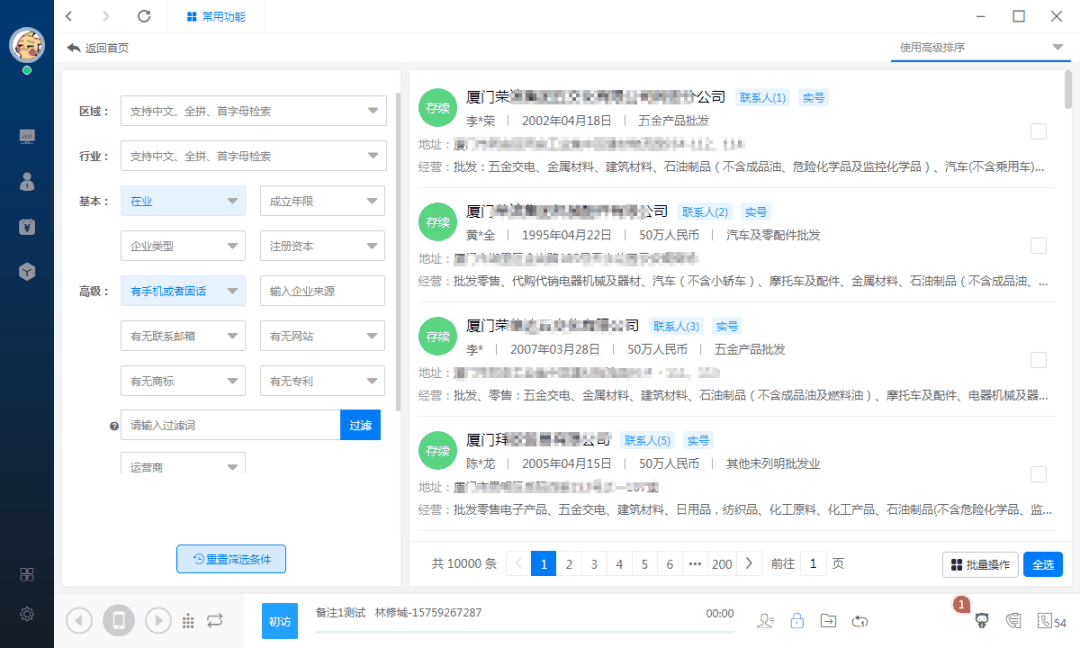The width and height of the screenshot is (1080, 648).
Task: Click the next-call circular arrow button
Action: (x=158, y=620)
